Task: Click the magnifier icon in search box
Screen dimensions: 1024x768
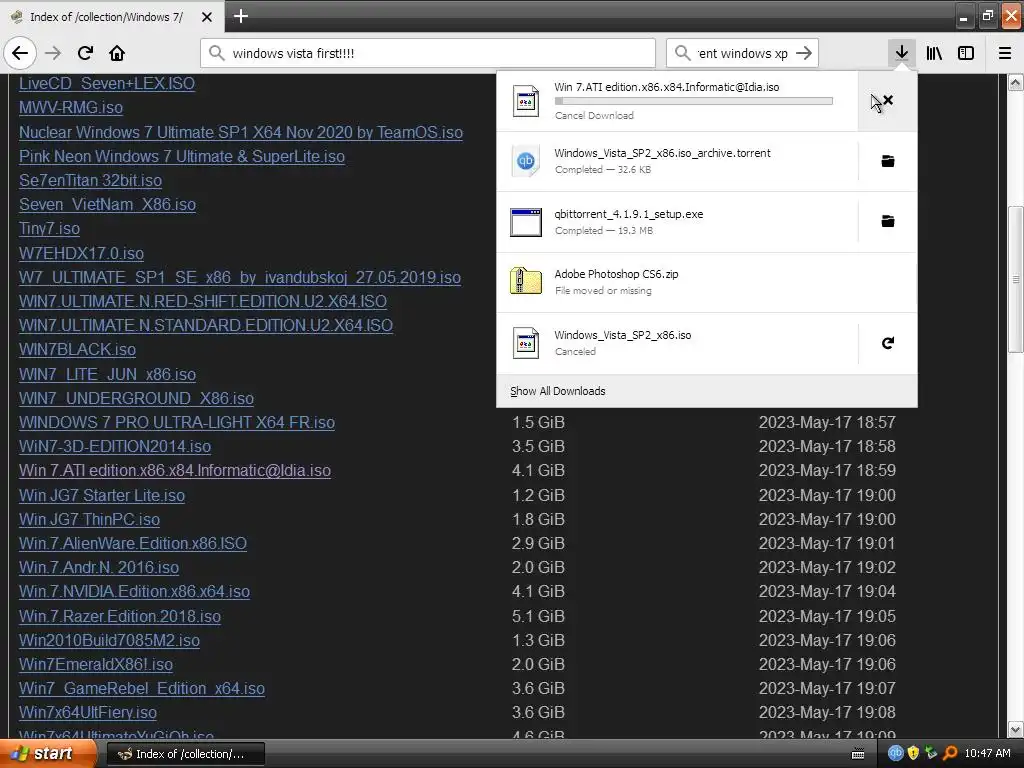Action: pos(682,53)
